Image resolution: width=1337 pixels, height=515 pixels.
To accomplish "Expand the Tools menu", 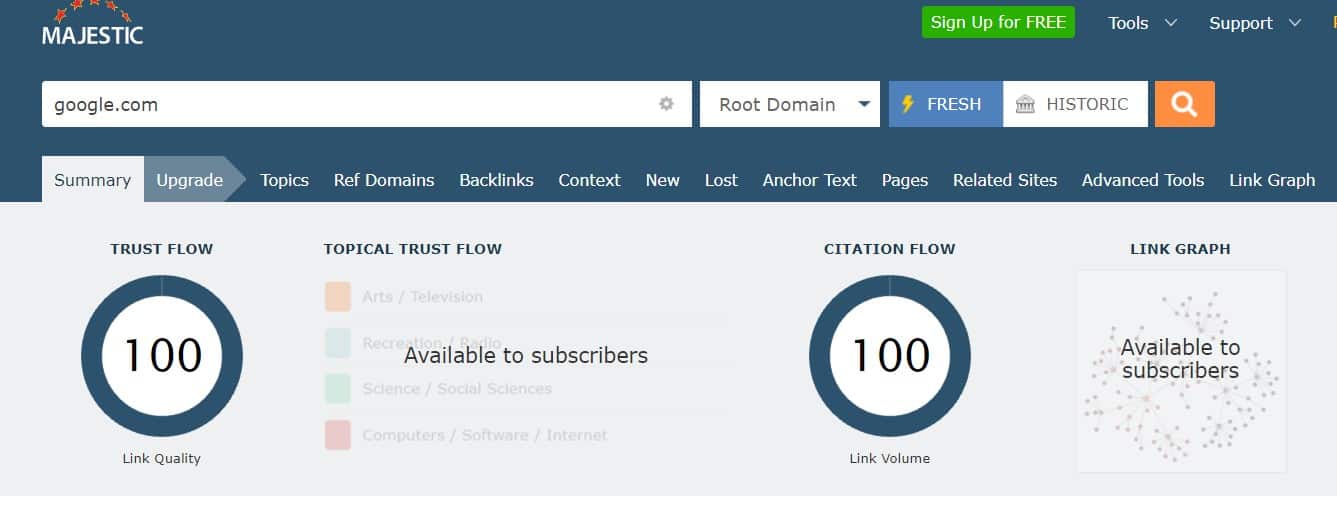I will [x=1142, y=23].
